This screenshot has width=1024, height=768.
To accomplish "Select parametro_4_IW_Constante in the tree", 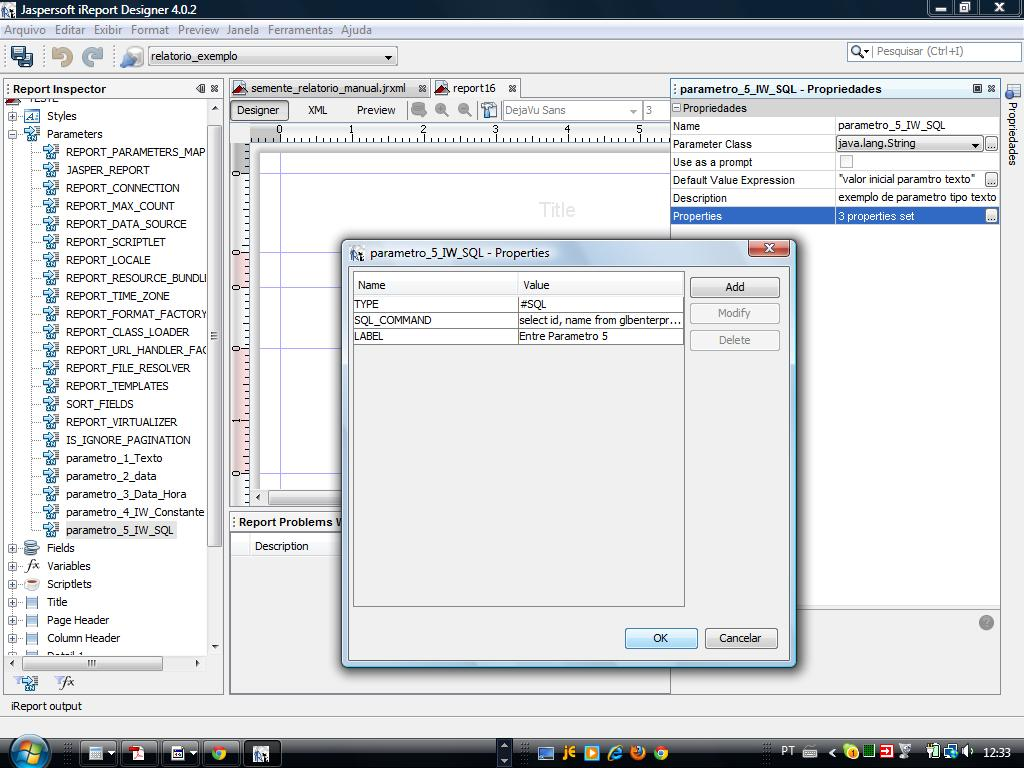I will [135, 513].
